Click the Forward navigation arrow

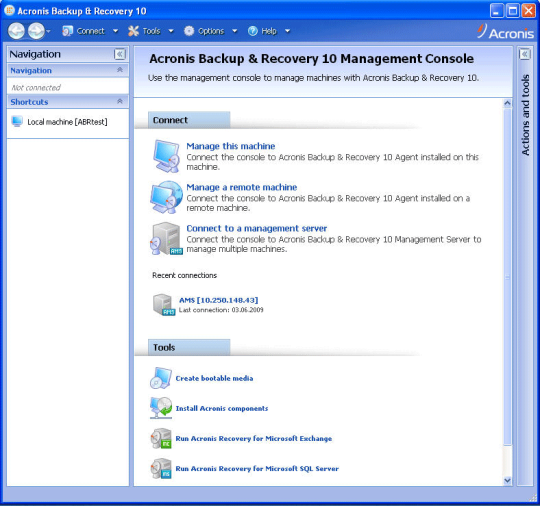(36, 31)
